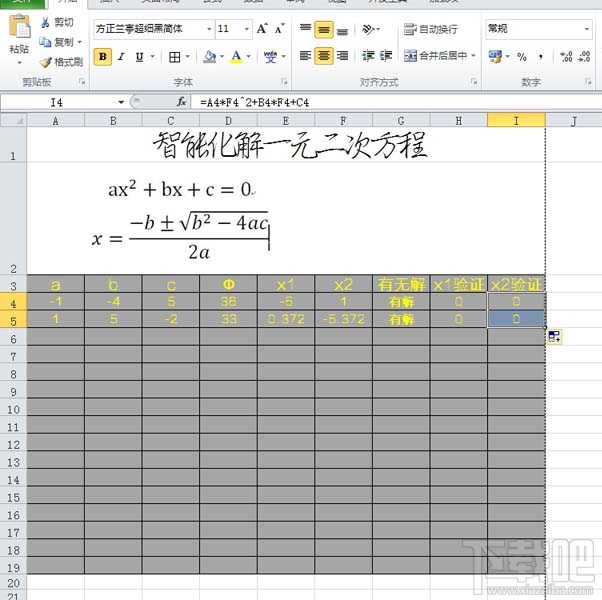Decrease indent of cell content
This screenshot has height=600, width=602.
368,56
